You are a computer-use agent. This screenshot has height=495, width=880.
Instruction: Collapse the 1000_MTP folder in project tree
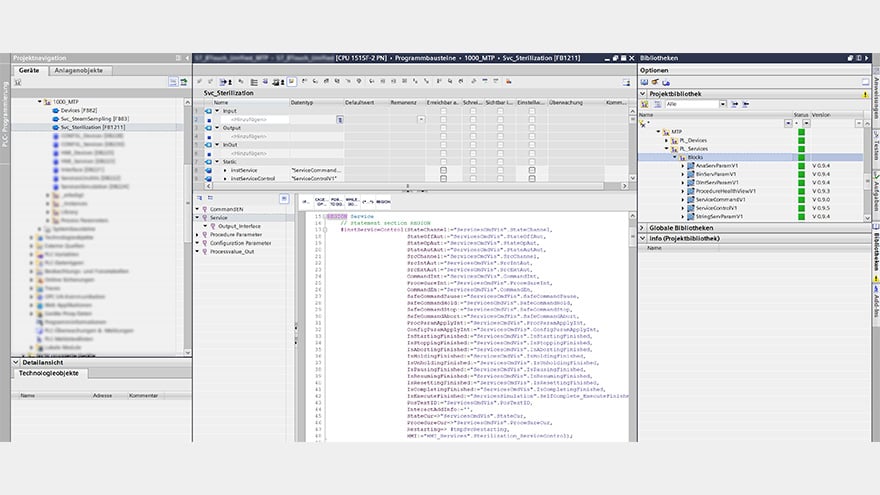[x=40, y=101]
